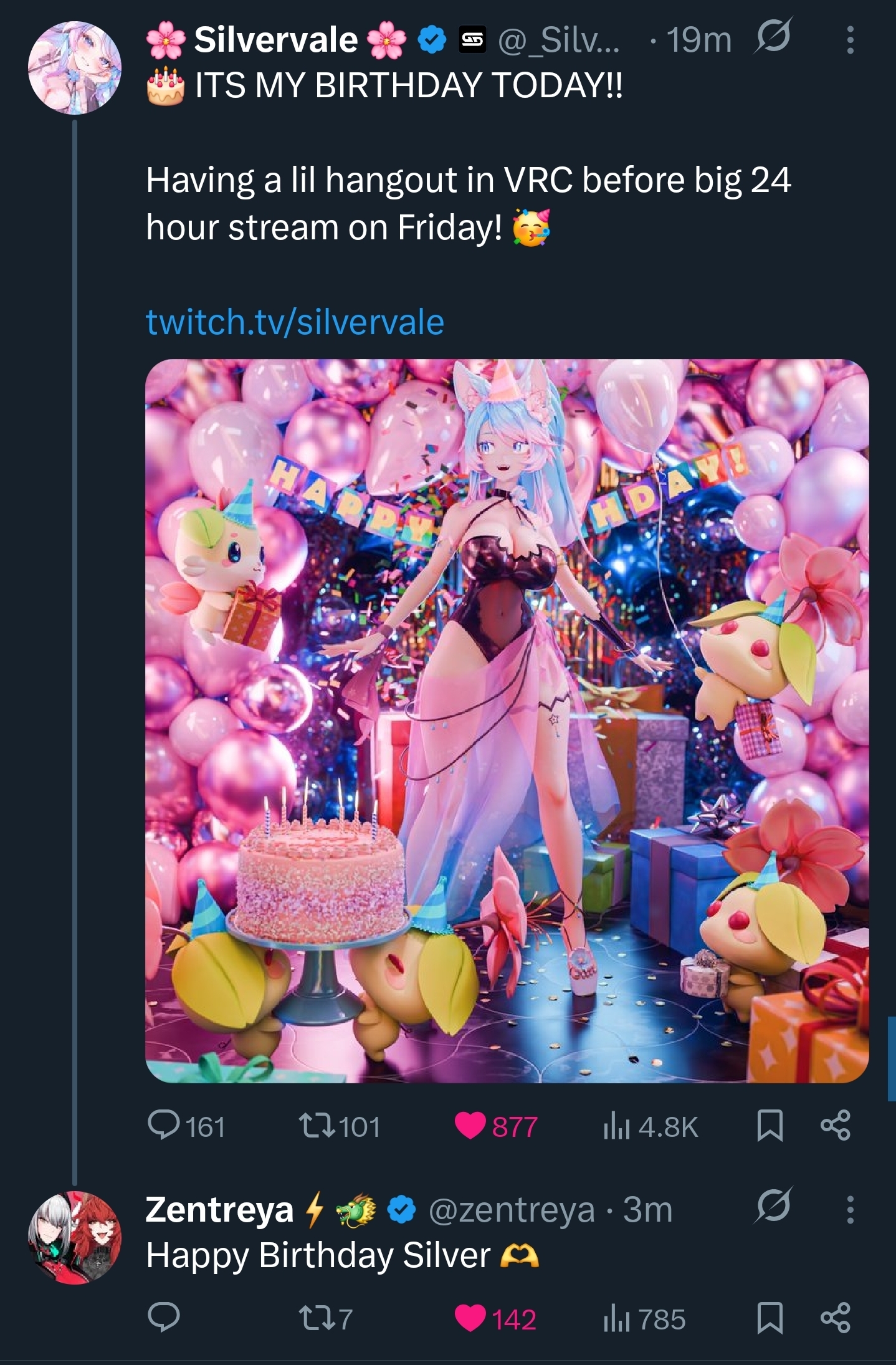Open Silvervale's profile picture

tap(75, 68)
